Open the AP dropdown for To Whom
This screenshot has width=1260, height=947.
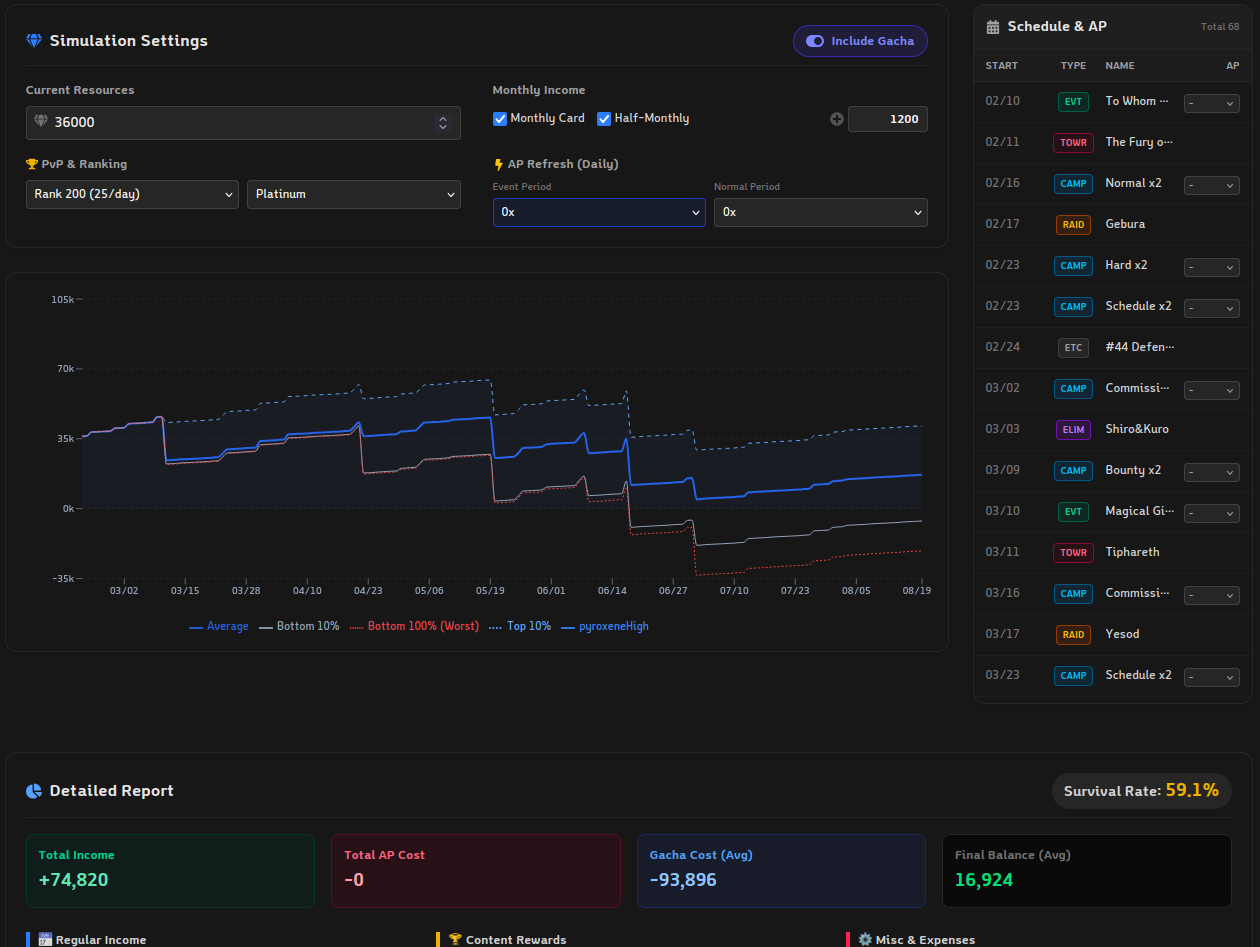(x=1212, y=103)
